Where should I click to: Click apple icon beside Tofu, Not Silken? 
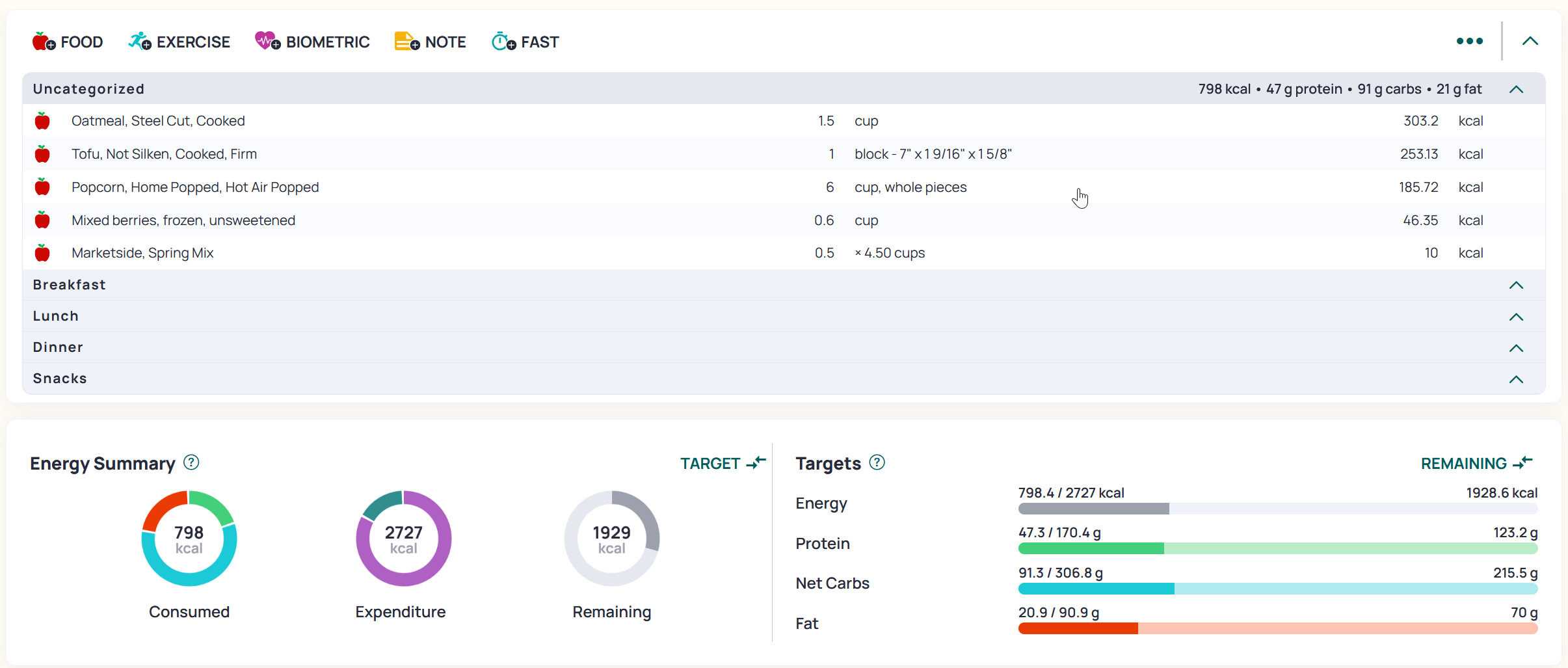pos(42,154)
